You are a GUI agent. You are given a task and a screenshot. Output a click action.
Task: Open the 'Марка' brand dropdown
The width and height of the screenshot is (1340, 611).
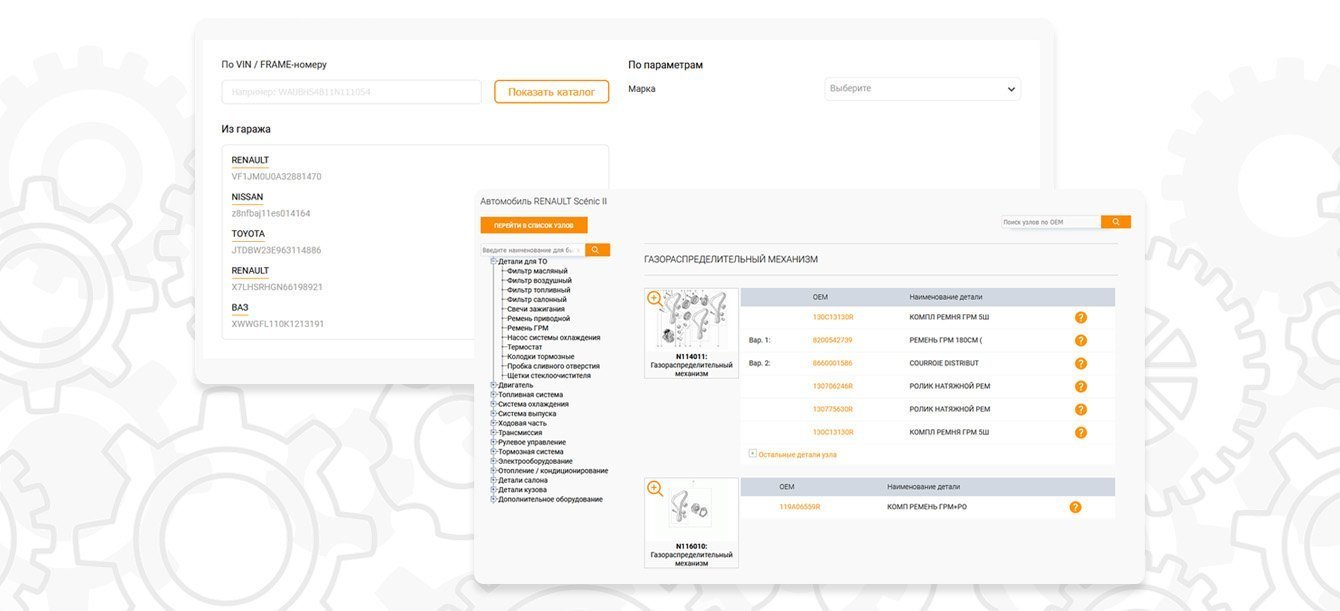pyautogui.click(x=922, y=89)
